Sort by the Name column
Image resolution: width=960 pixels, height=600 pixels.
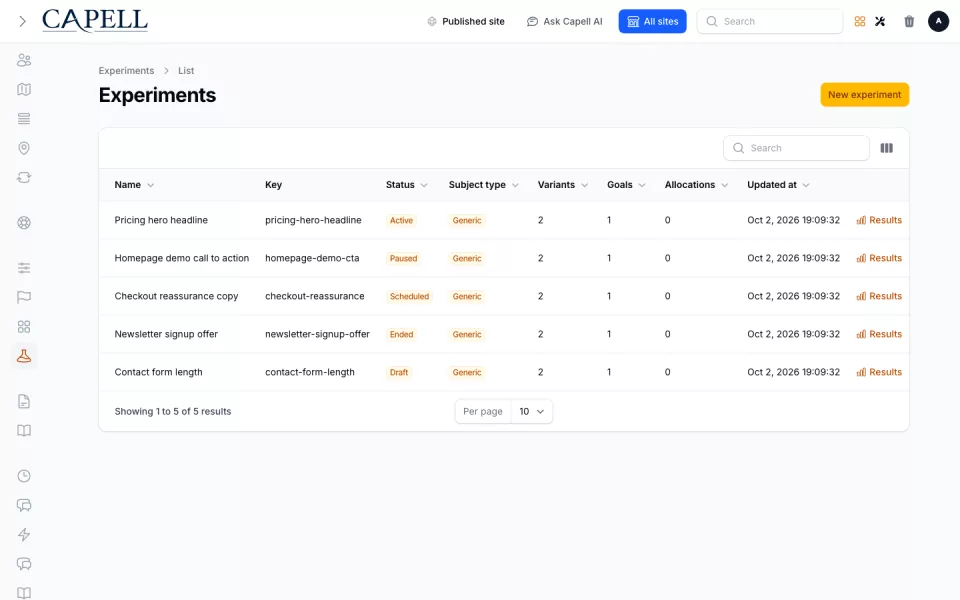click(x=134, y=185)
